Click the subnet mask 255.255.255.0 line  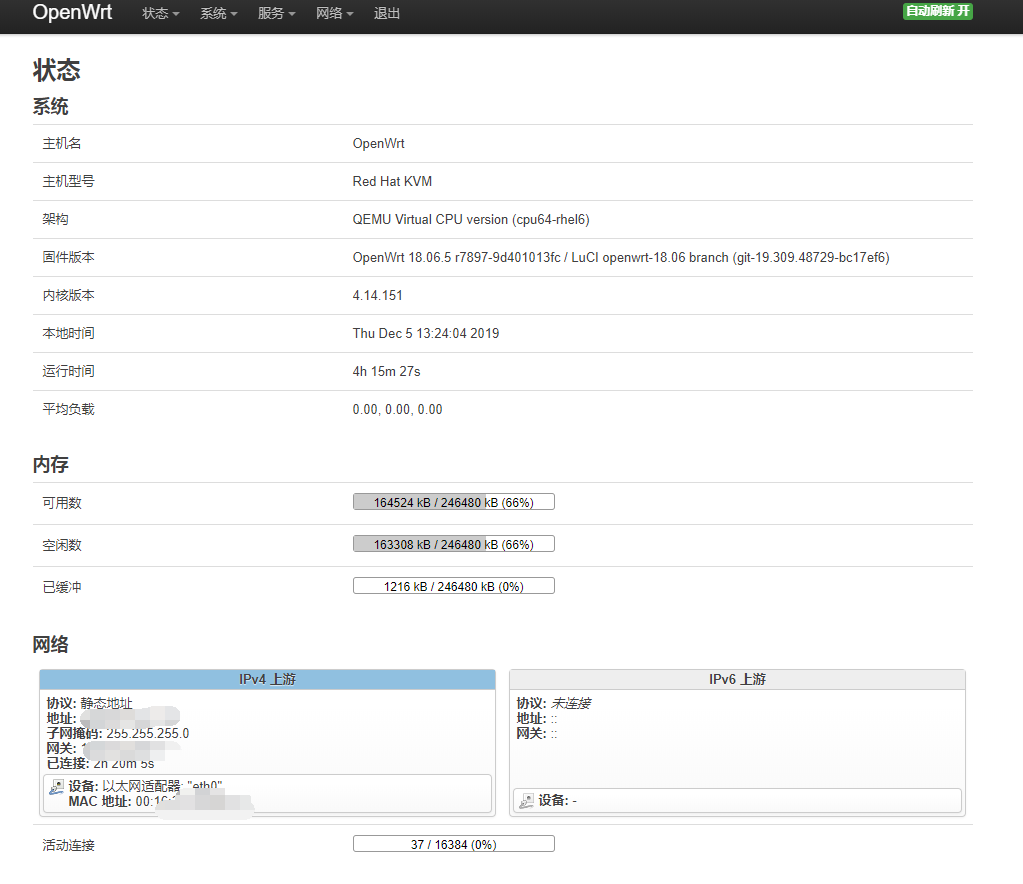pos(117,733)
